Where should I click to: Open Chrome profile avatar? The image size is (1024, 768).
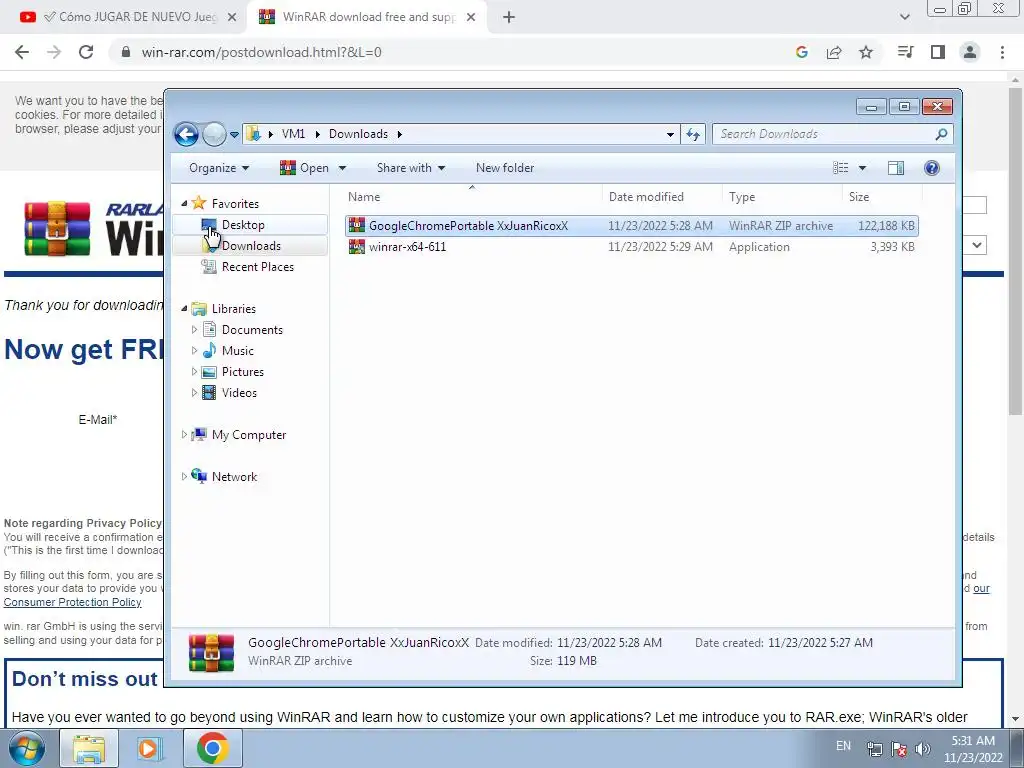(x=970, y=52)
